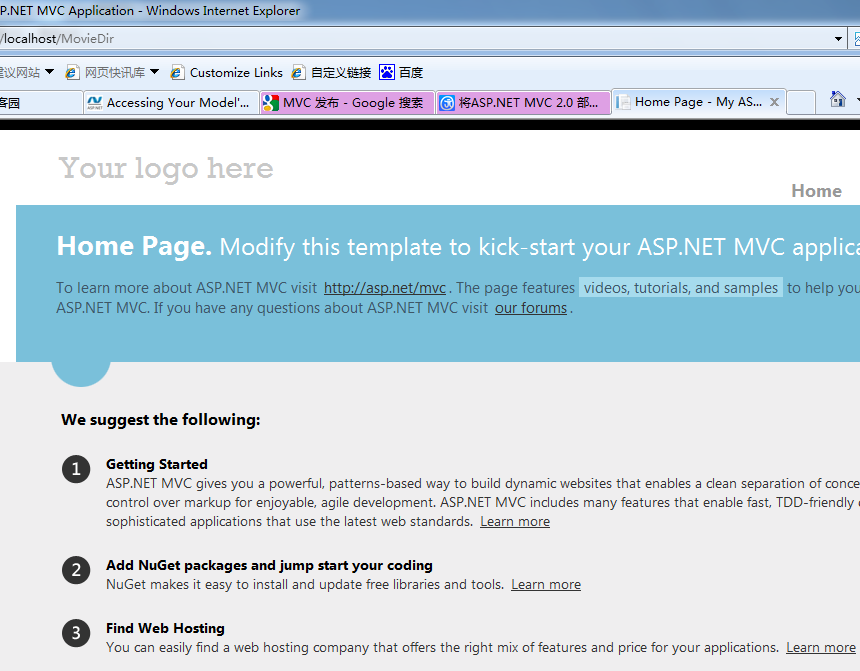Switch to the 客园 tab

pos(41,103)
